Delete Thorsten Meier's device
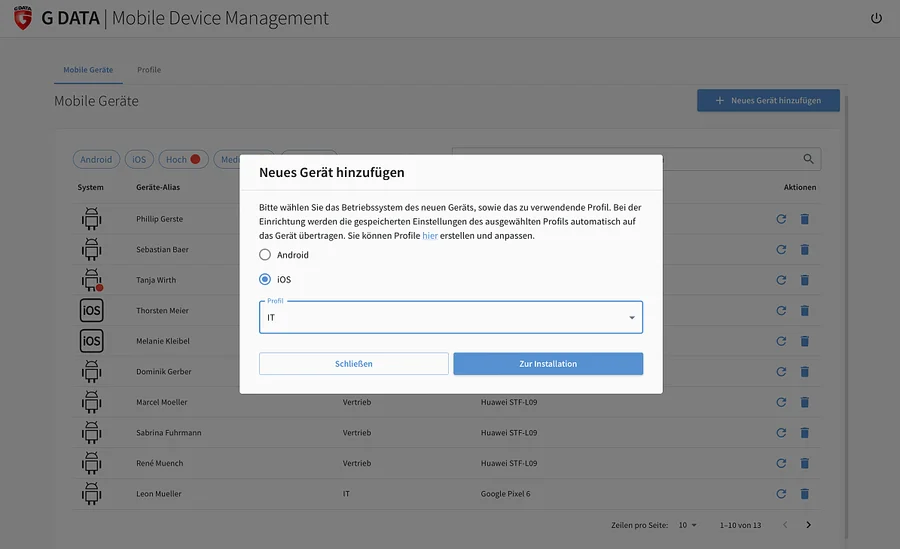900x549 pixels. (805, 310)
